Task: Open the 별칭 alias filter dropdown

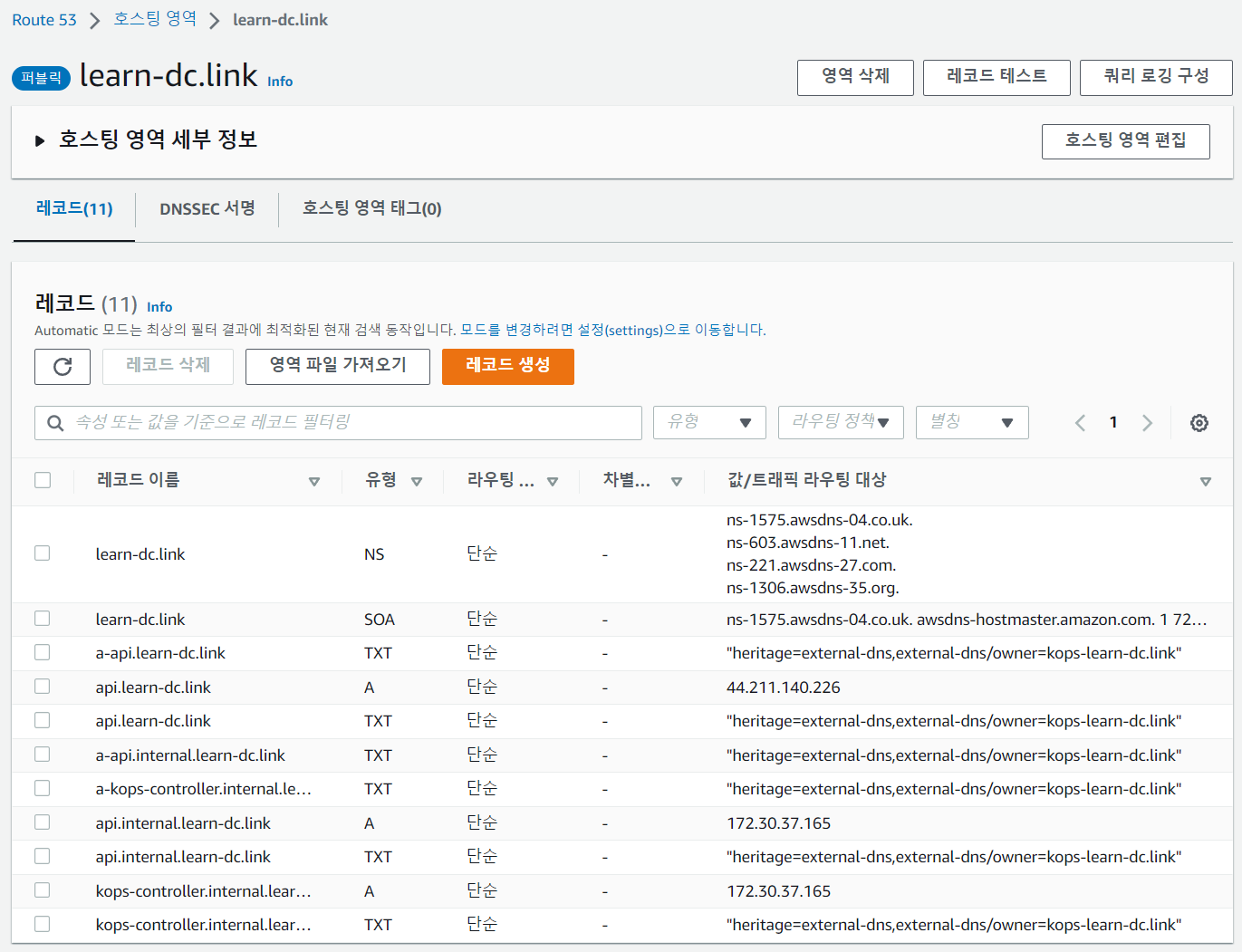Action: pos(971,423)
